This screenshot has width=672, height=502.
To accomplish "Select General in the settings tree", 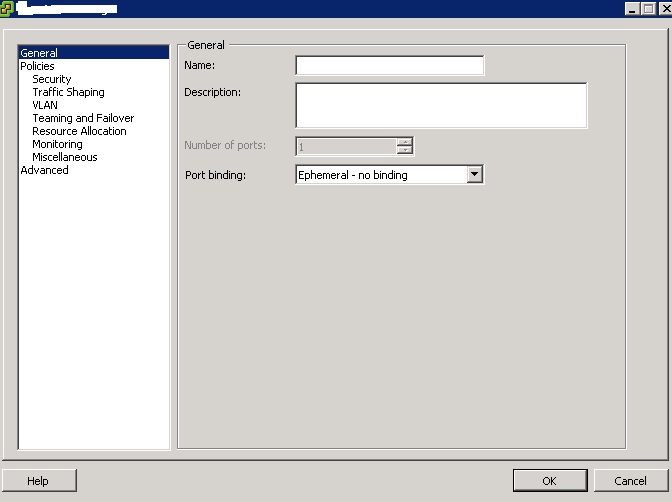I will [39, 53].
